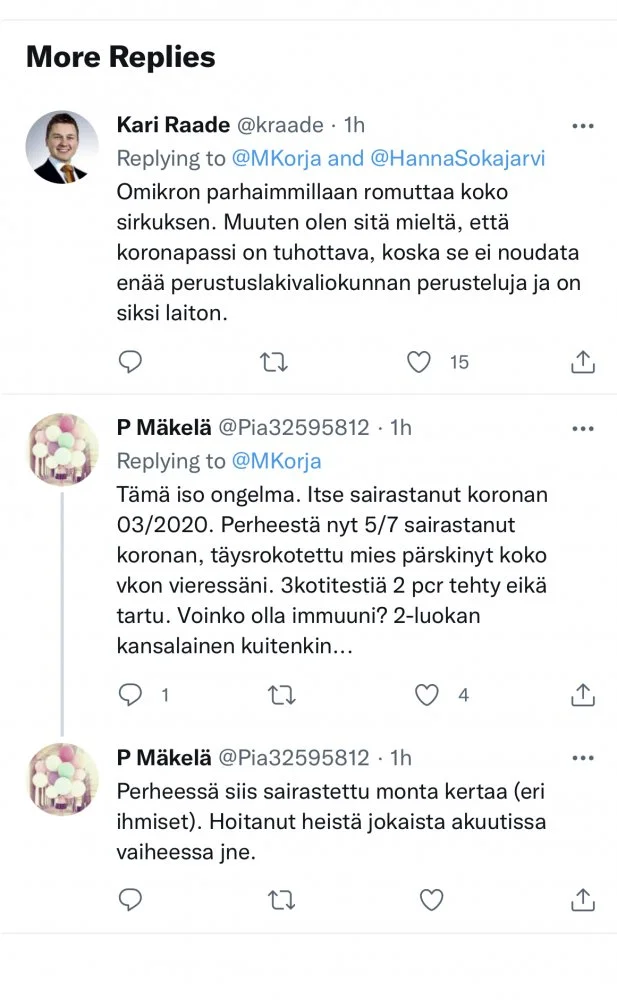
Task: Open P Mäkelä's balloon avatar on first tweet
Action: (x=62, y=449)
